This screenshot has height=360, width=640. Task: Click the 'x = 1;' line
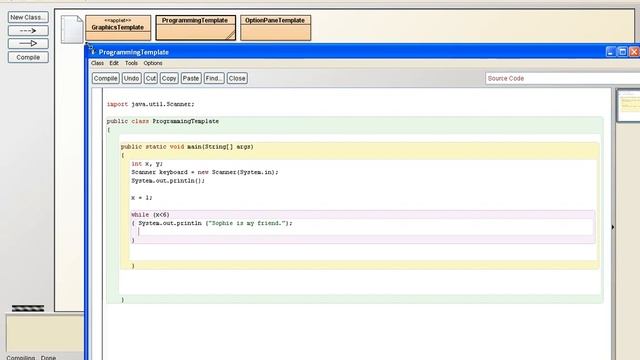142,198
